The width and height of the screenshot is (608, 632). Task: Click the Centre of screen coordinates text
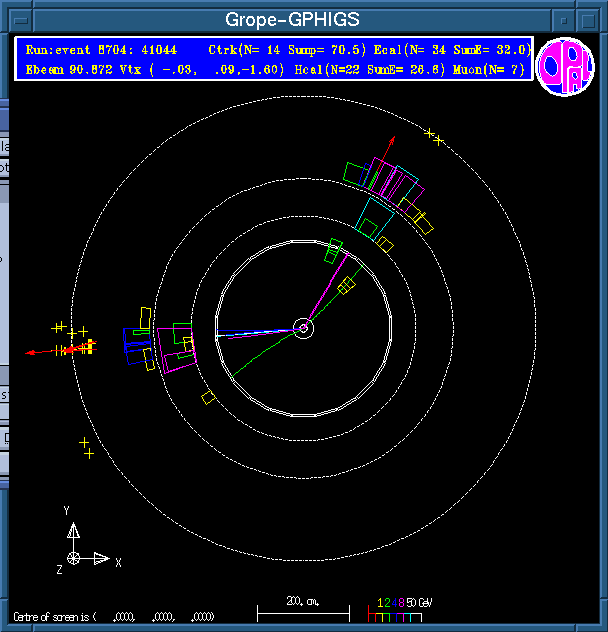[115, 616]
